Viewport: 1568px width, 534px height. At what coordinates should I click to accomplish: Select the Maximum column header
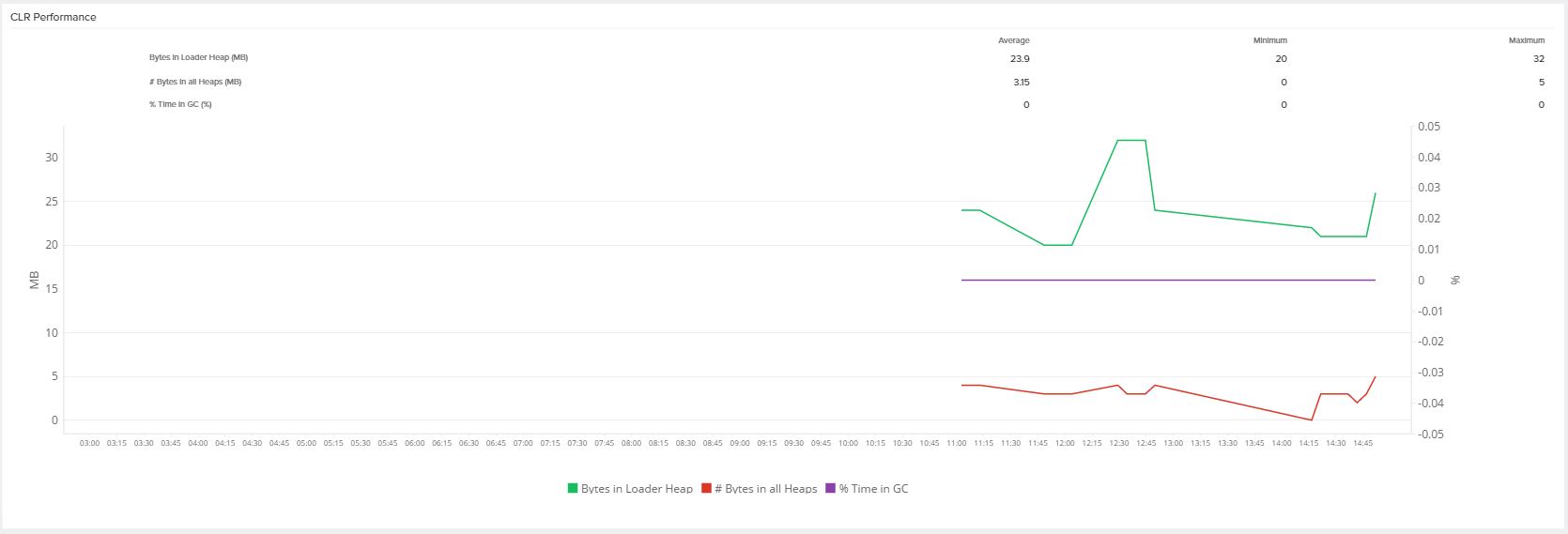[x=1526, y=40]
